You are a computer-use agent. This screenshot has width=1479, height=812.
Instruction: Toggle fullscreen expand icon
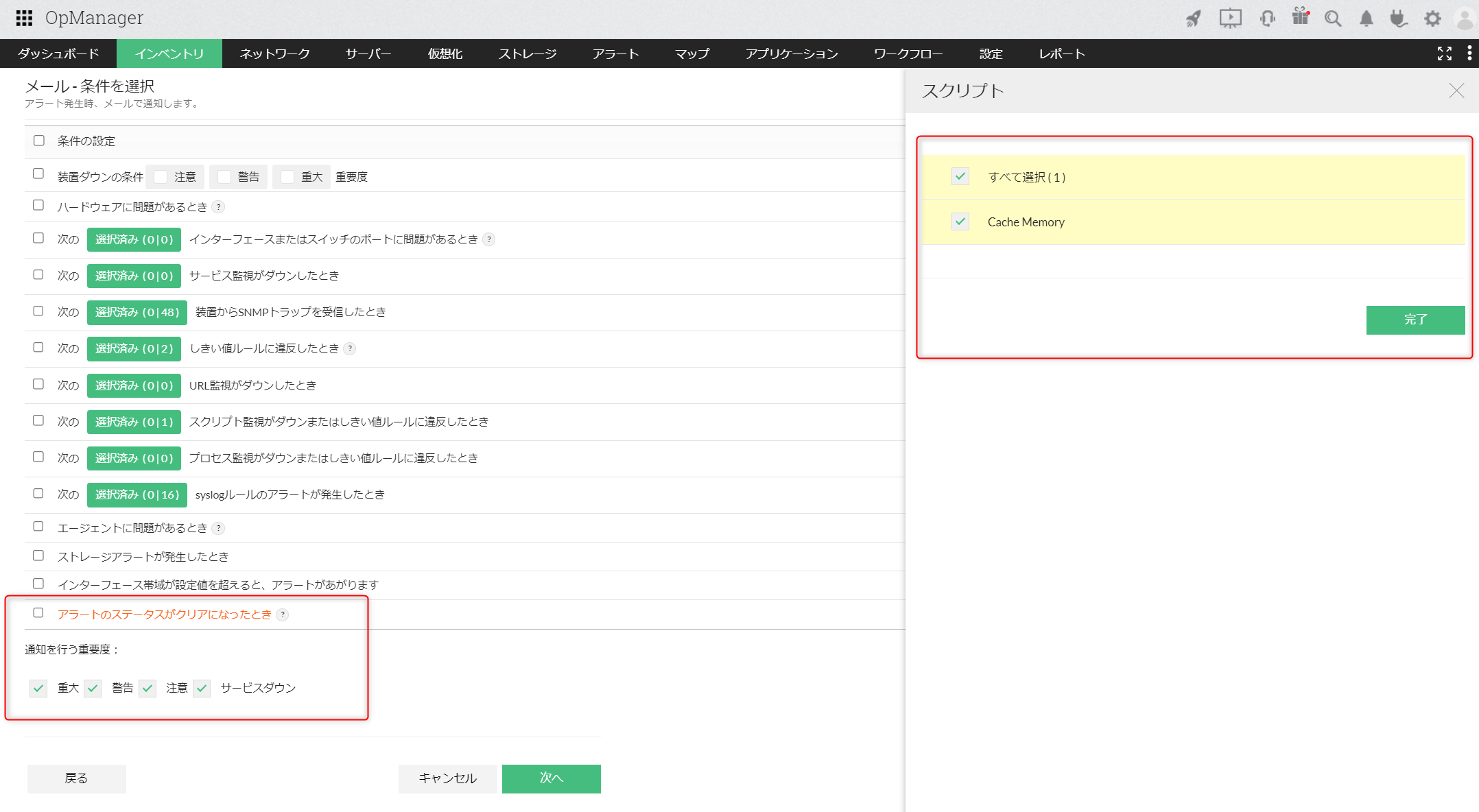pos(1444,53)
